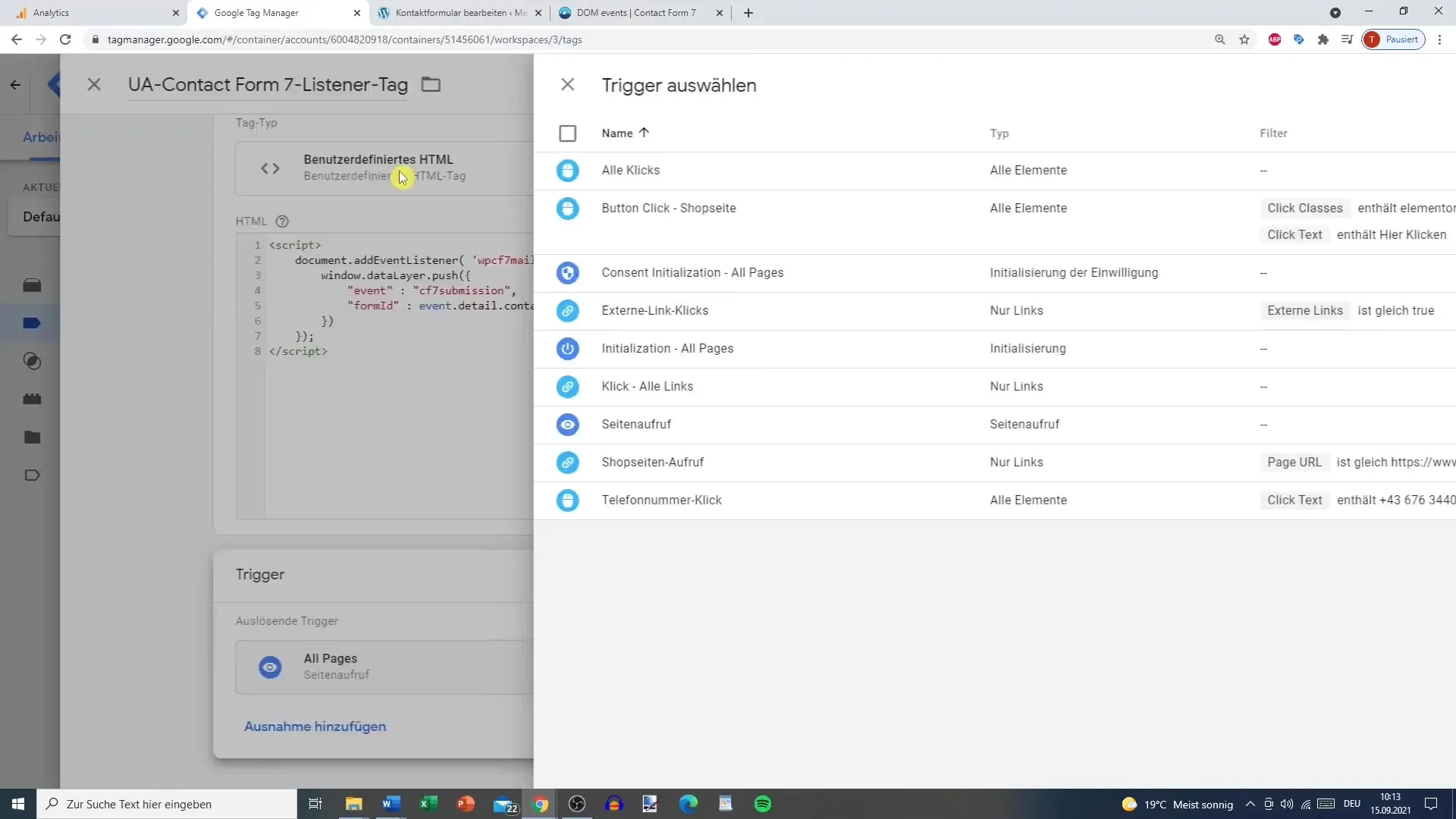Switch to DOM events Contact Form 7 tab
Image resolution: width=1456 pixels, height=819 pixels.
click(x=640, y=13)
